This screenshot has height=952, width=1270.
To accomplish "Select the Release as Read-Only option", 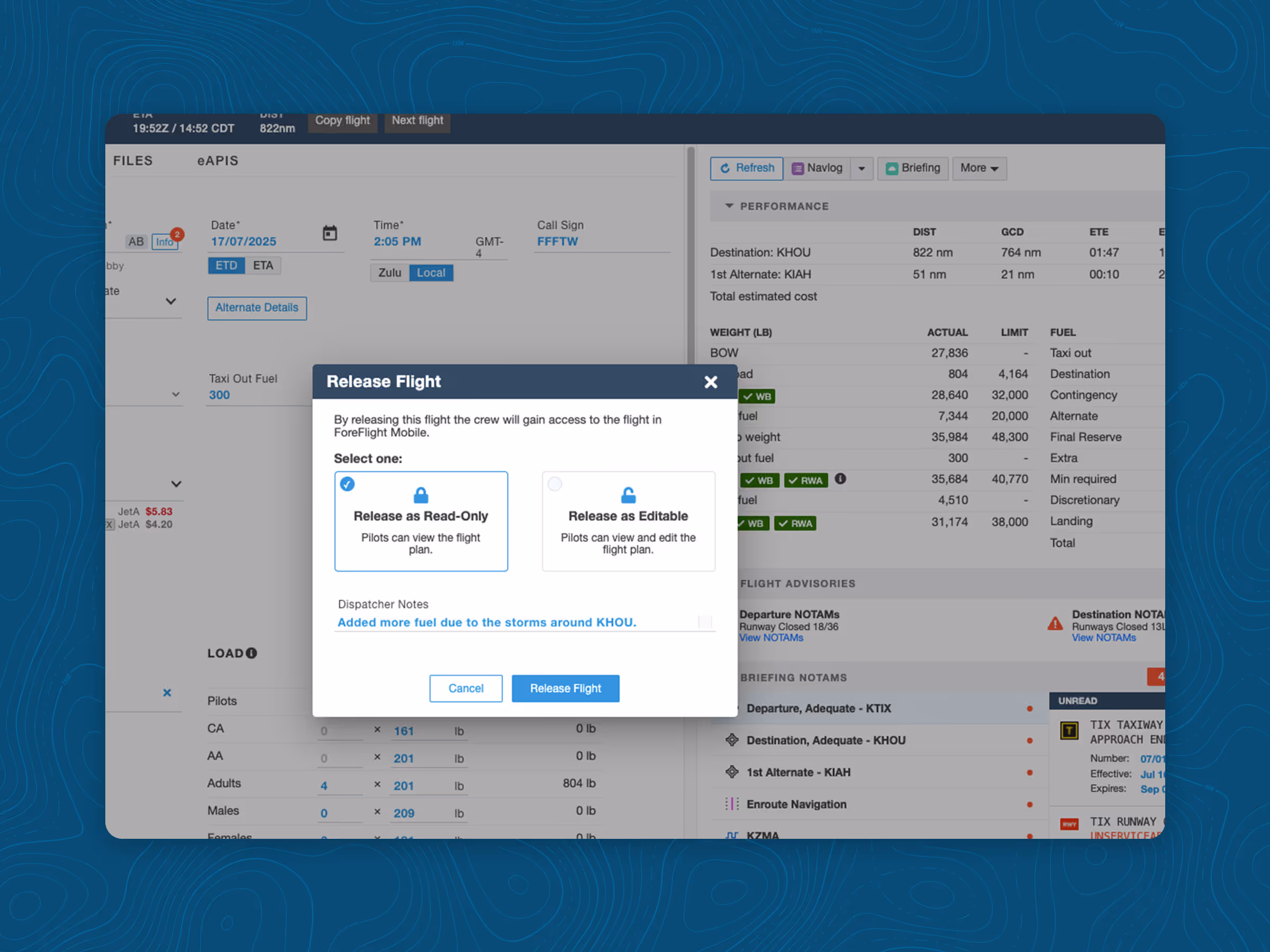I will [421, 521].
